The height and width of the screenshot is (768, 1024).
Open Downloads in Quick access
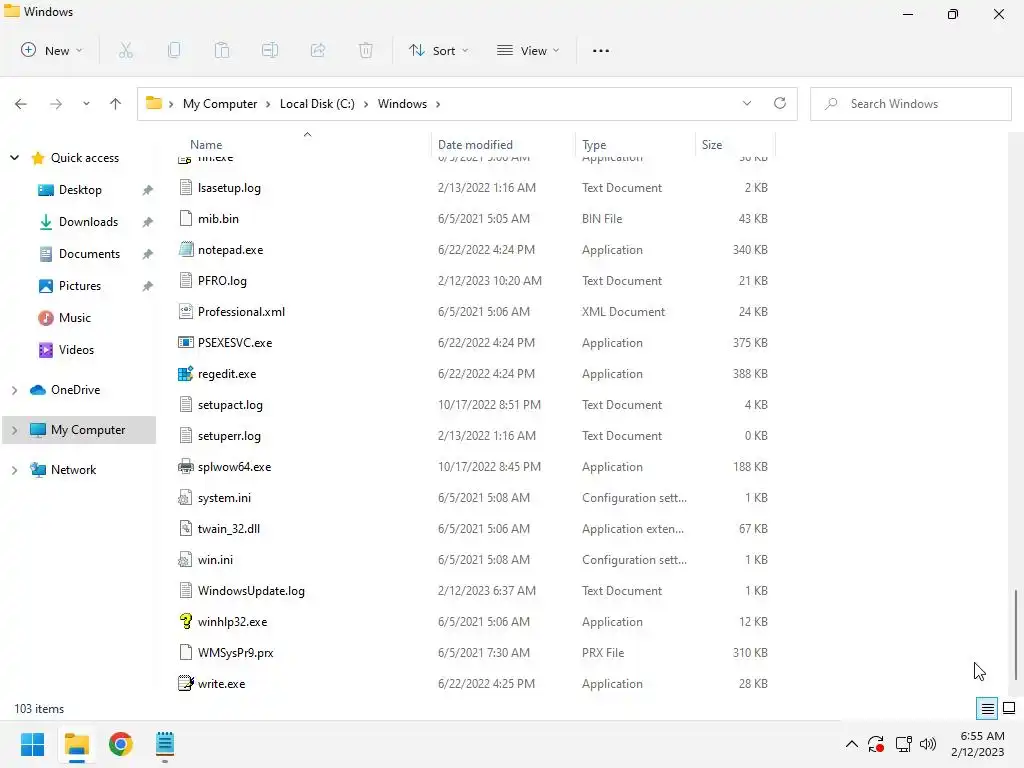[x=88, y=221]
